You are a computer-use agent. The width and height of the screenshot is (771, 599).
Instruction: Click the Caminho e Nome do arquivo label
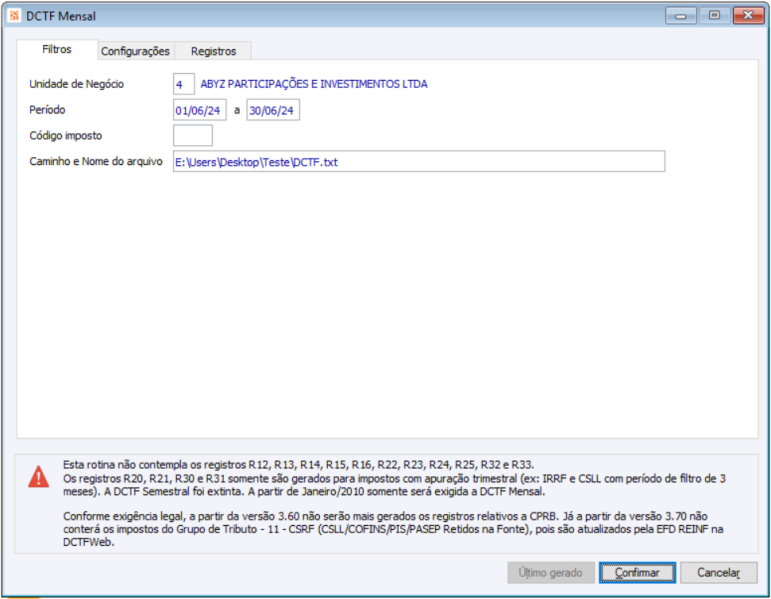click(96, 161)
